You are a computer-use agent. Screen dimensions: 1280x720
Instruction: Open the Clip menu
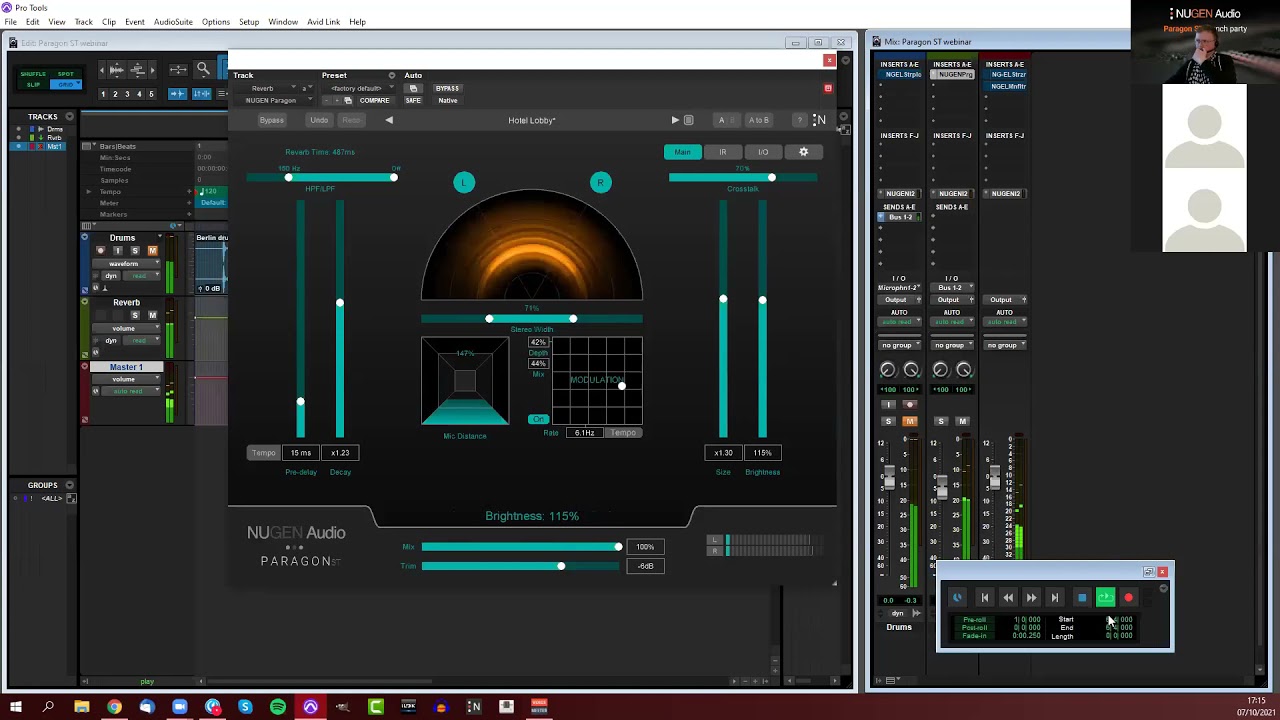pyautogui.click(x=108, y=22)
